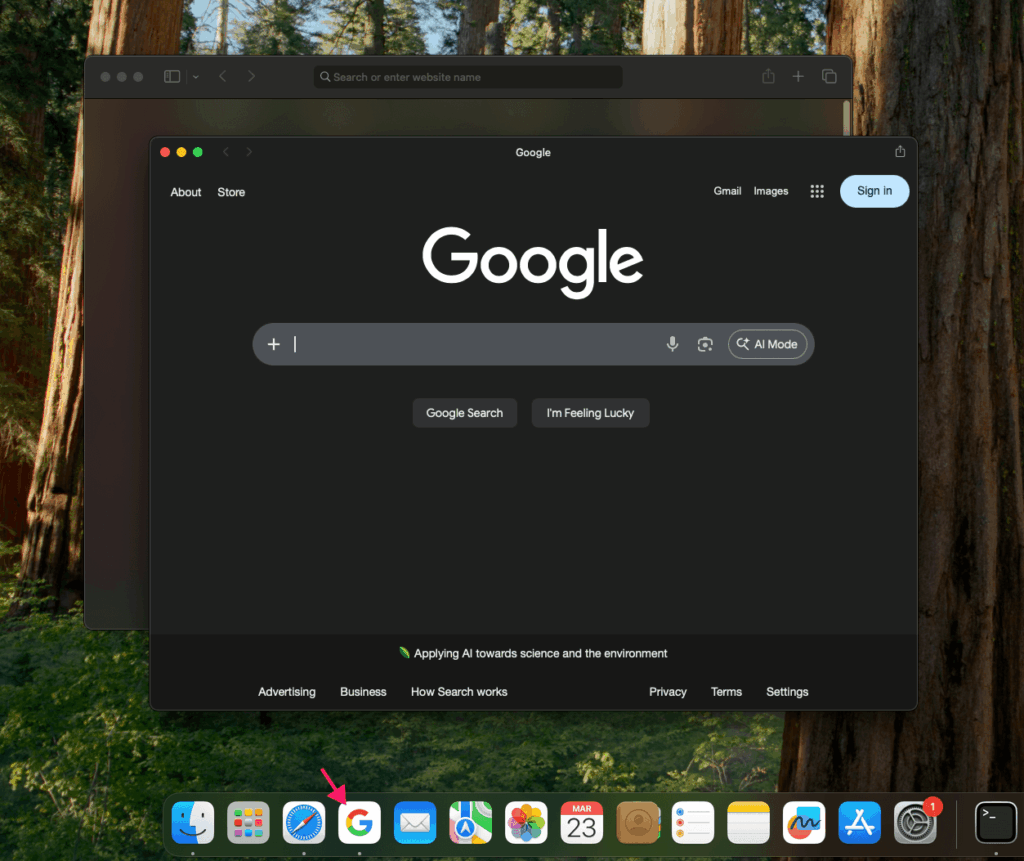This screenshot has height=861, width=1024.
Task: Open Launchpad from the Dock
Action: [248, 822]
